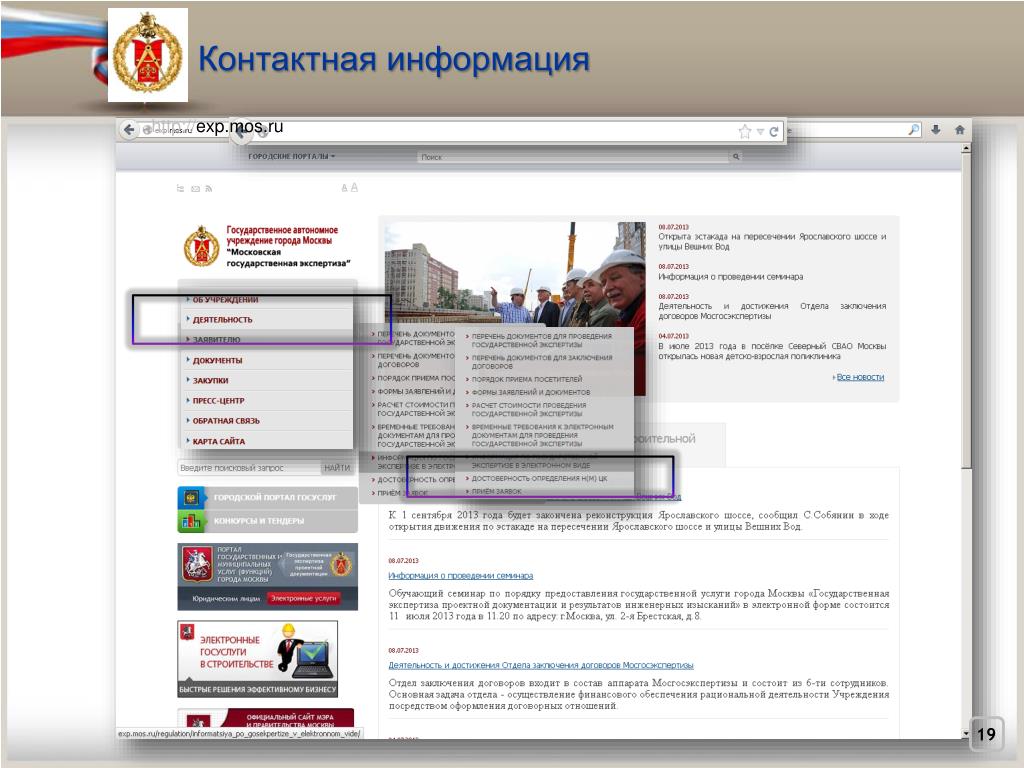Image resolution: width=1024 pixels, height=768 pixels.
Task: Select submenu Порядок приема посетителей
Action: (526, 379)
